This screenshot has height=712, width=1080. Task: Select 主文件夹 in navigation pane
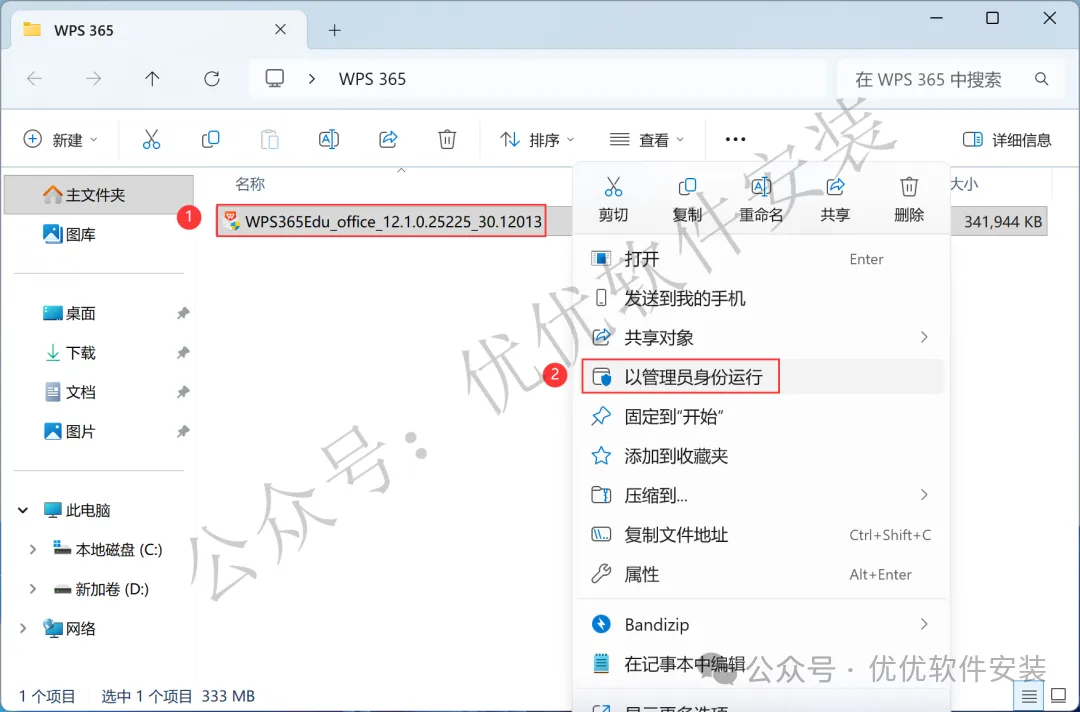point(98,195)
